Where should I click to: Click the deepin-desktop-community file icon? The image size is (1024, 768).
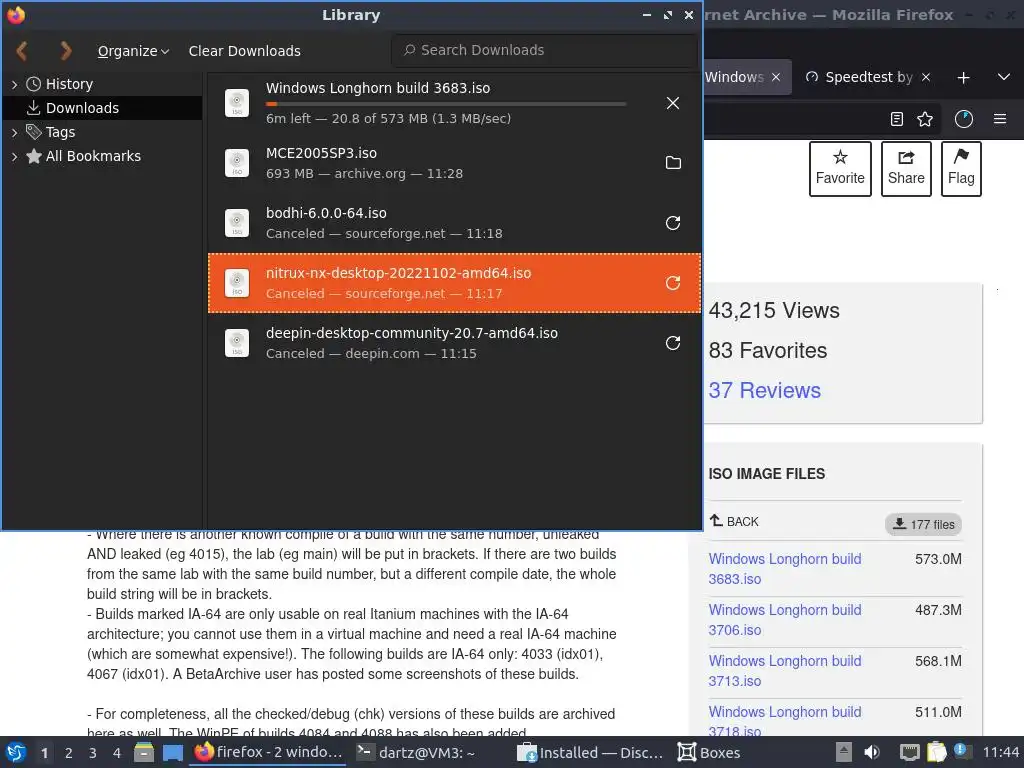coord(237,343)
